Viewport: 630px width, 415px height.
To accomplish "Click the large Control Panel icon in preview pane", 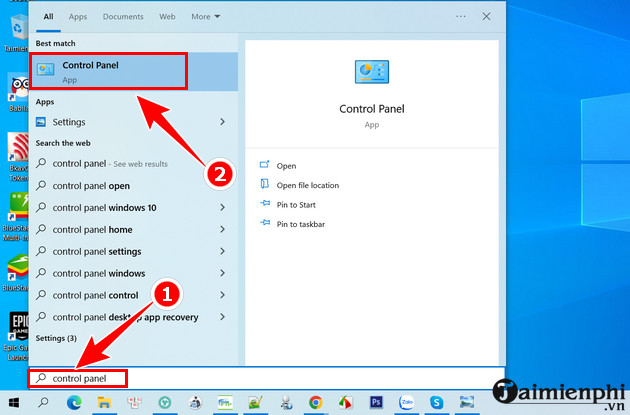I will click(372, 72).
